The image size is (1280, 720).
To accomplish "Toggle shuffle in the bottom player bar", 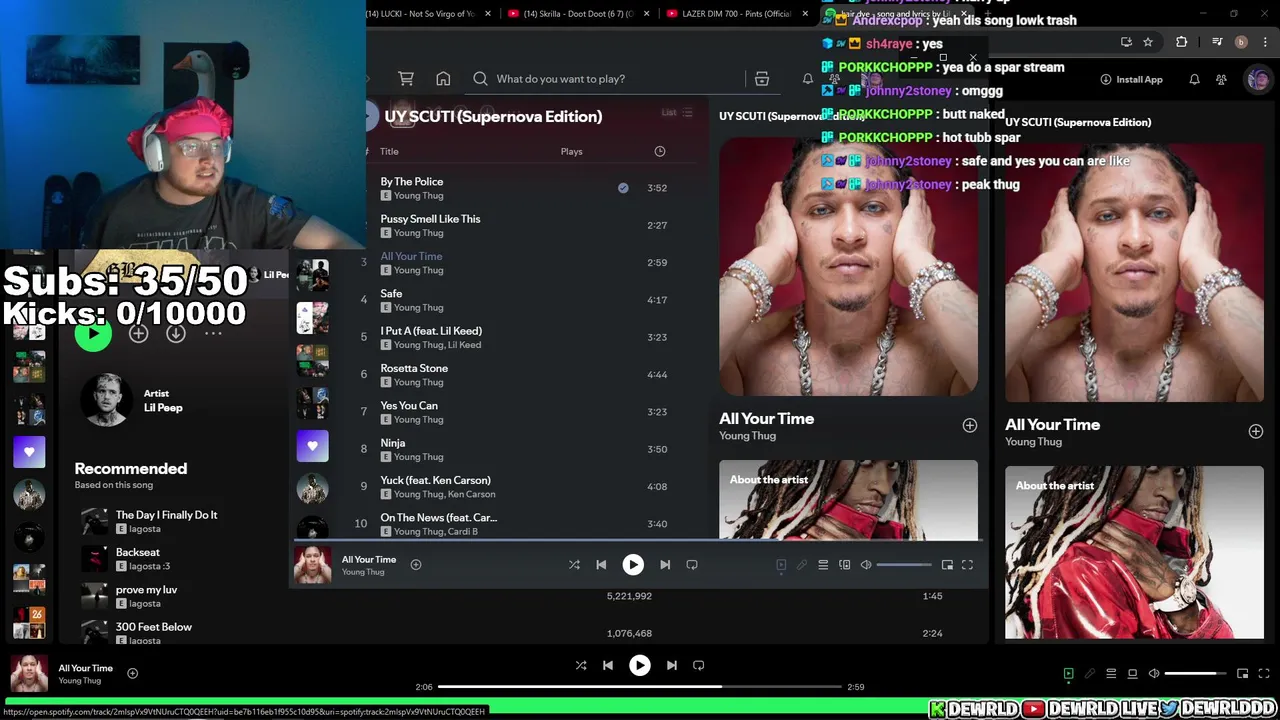I will pyautogui.click(x=580, y=665).
